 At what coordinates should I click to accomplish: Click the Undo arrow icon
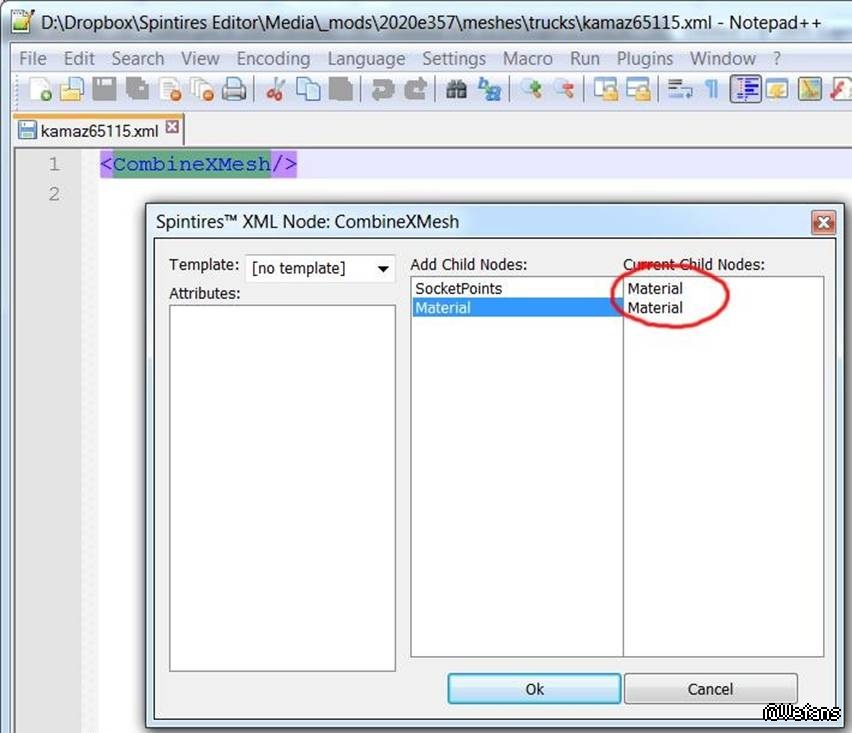(x=382, y=91)
